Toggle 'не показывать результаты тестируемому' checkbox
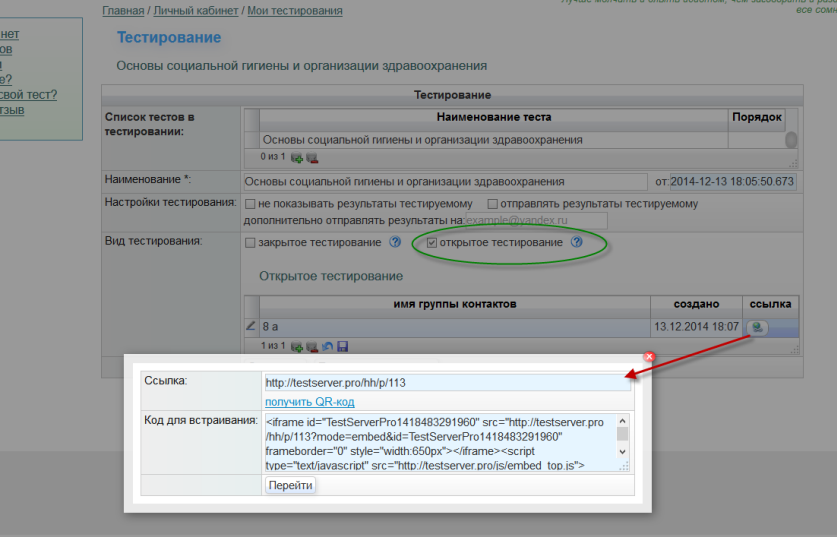 [250, 204]
